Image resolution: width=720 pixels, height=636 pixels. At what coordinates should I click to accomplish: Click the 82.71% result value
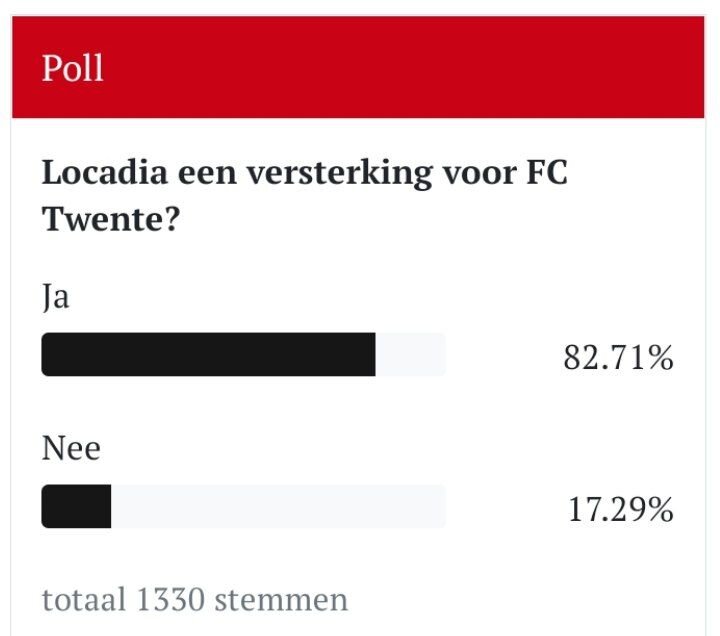618,357
